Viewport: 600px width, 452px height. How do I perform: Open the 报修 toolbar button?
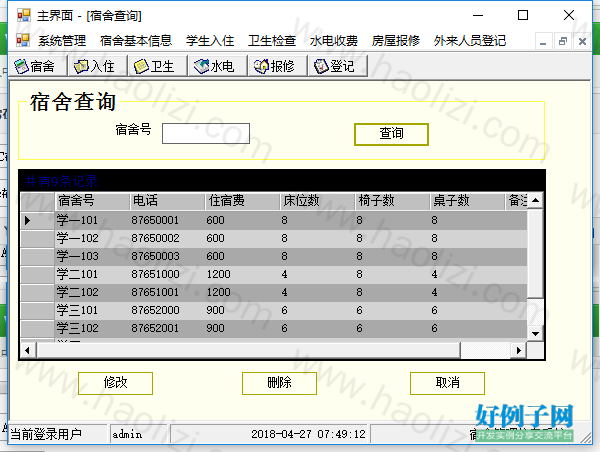tap(277, 66)
